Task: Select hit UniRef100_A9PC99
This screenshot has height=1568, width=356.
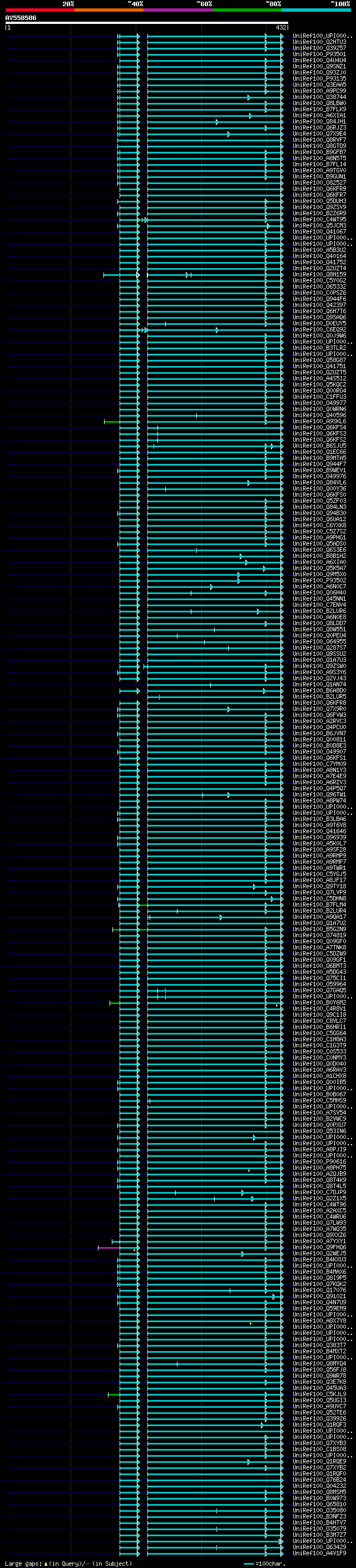Action: click(x=319, y=91)
